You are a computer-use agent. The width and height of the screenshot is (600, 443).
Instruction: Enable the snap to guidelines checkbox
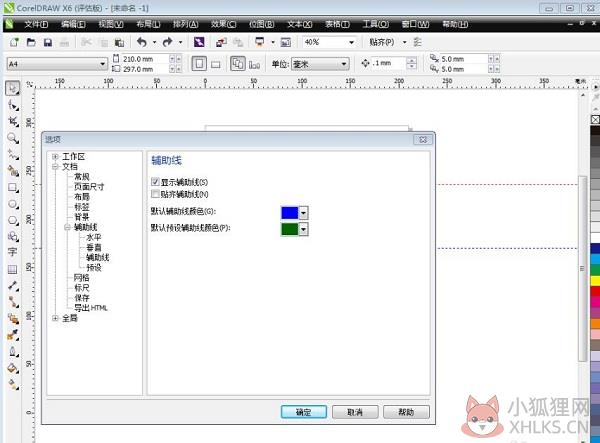(155, 194)
